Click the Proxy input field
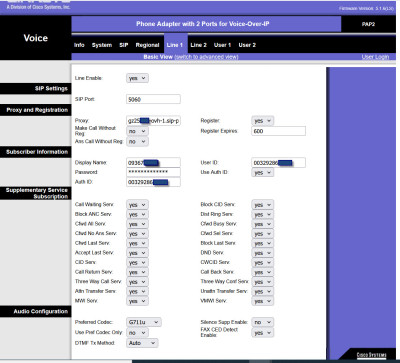Viewport: 400px width, 363px height. click(153, 121)
